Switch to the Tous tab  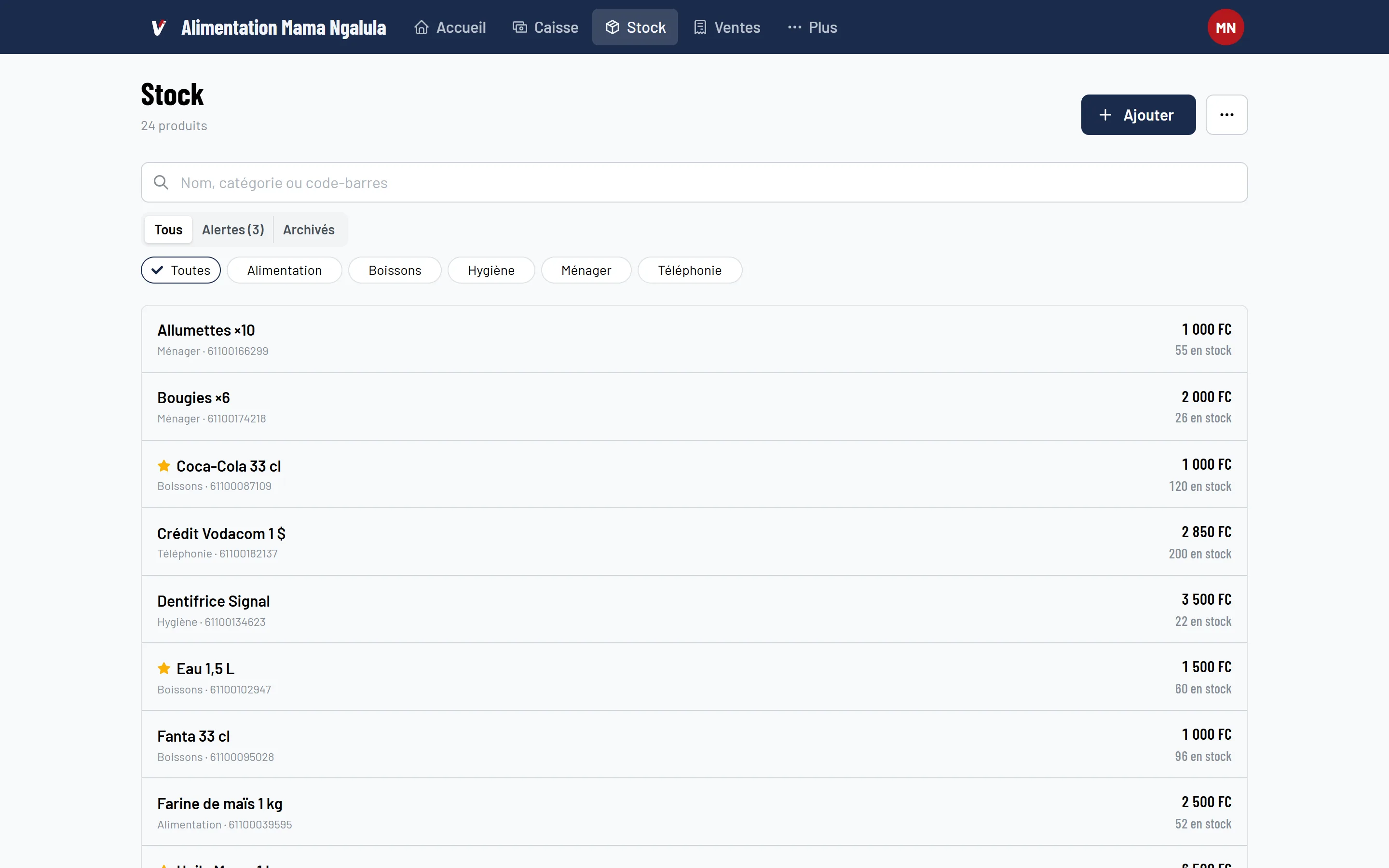click(168, 230)
